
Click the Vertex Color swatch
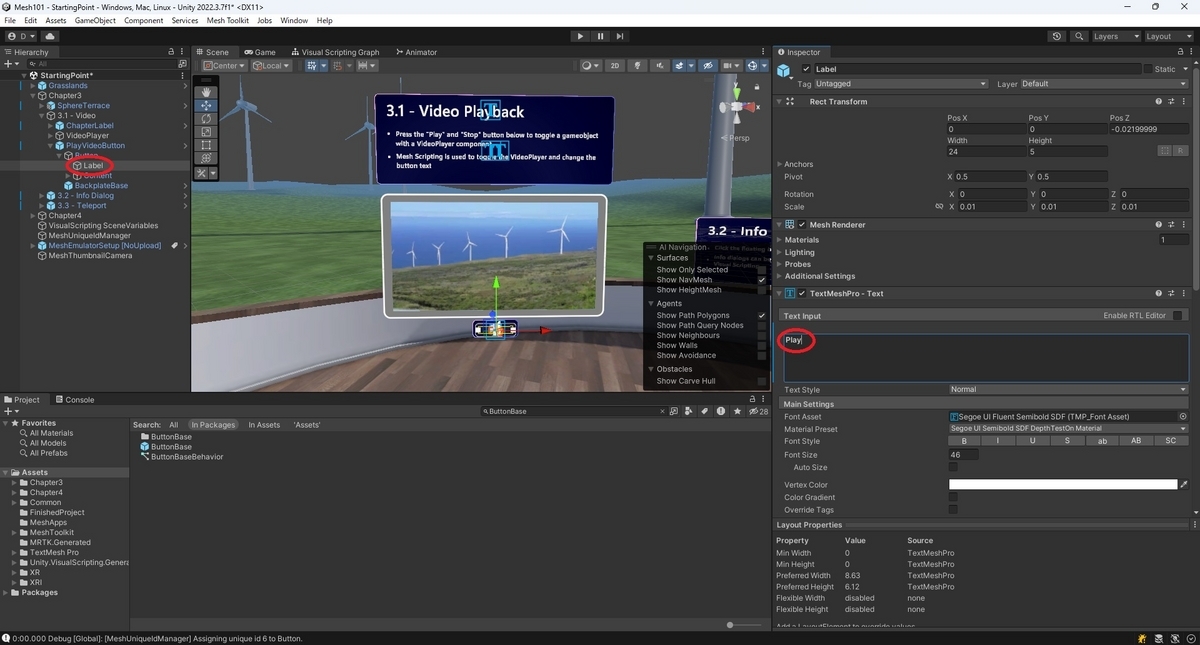pos(1063,485)
